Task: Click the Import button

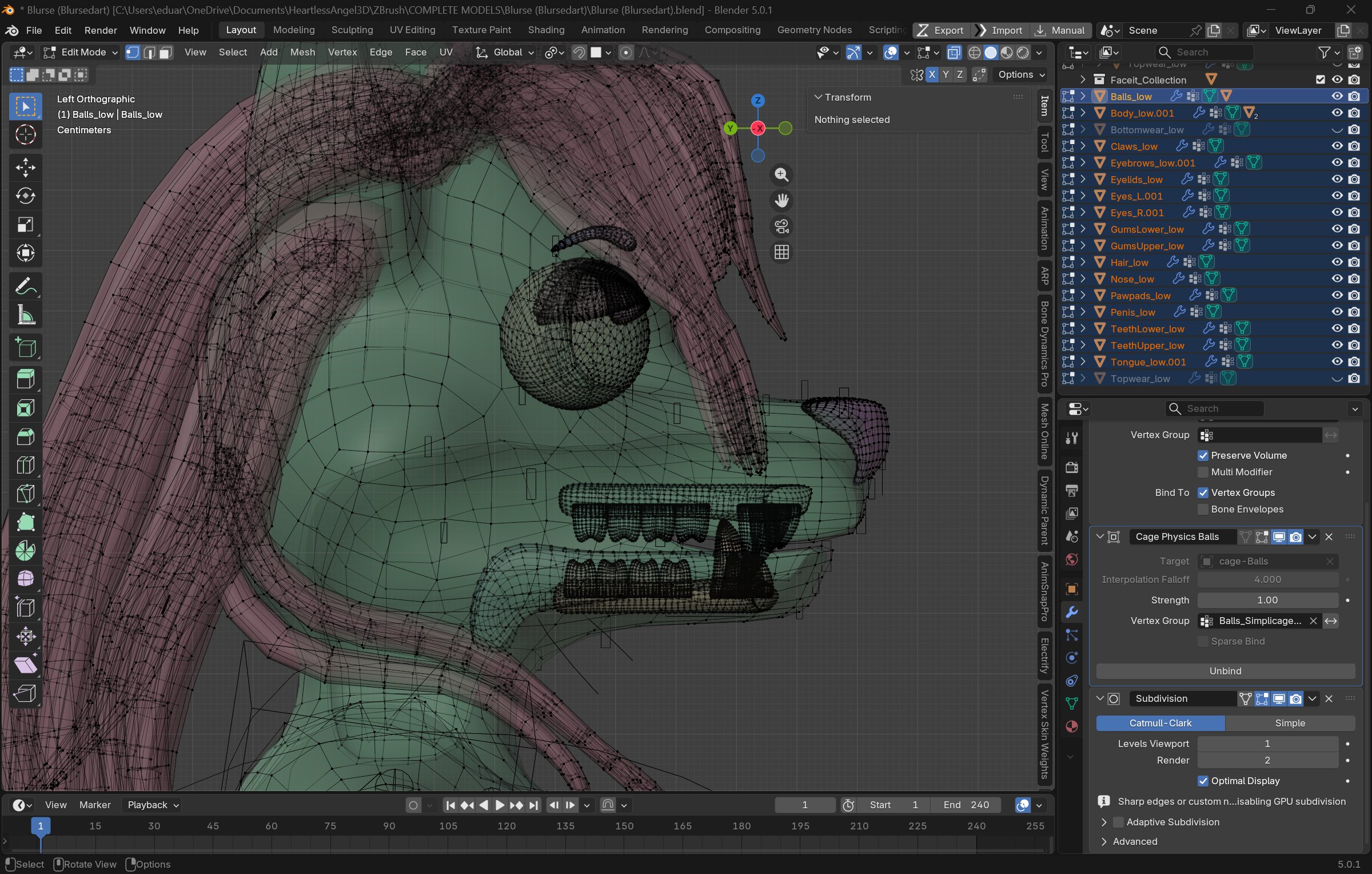Action: tap(1000, 30)
